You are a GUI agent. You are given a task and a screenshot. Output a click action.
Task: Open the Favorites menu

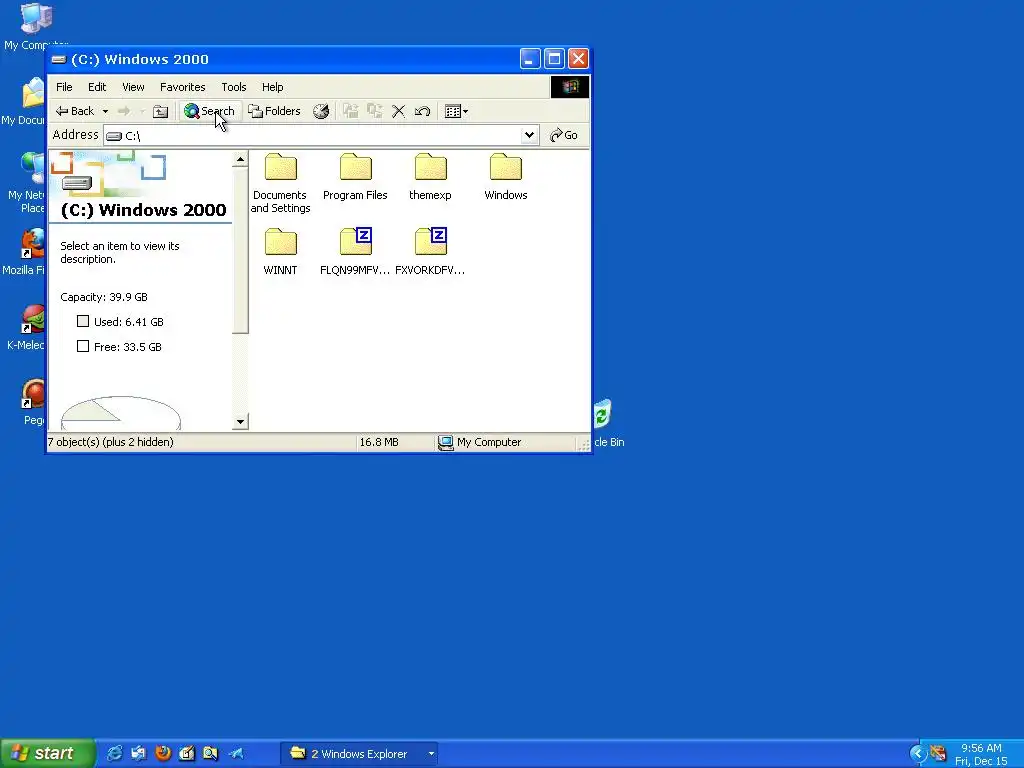(x=183, y=87)
